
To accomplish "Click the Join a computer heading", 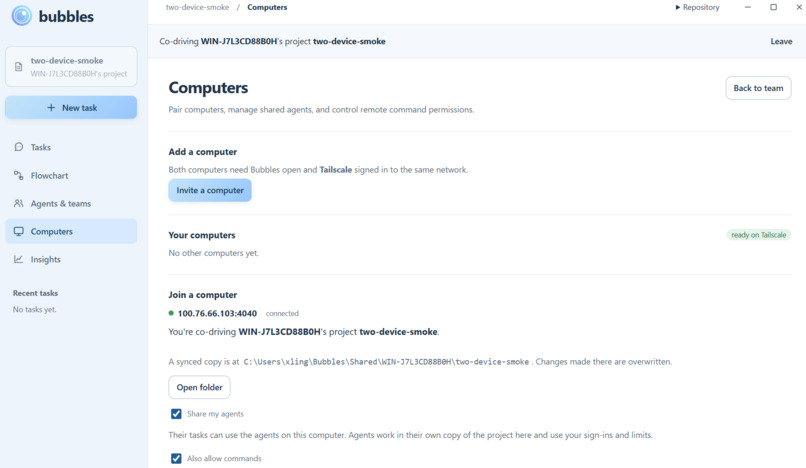I will [x=203, y=295].
